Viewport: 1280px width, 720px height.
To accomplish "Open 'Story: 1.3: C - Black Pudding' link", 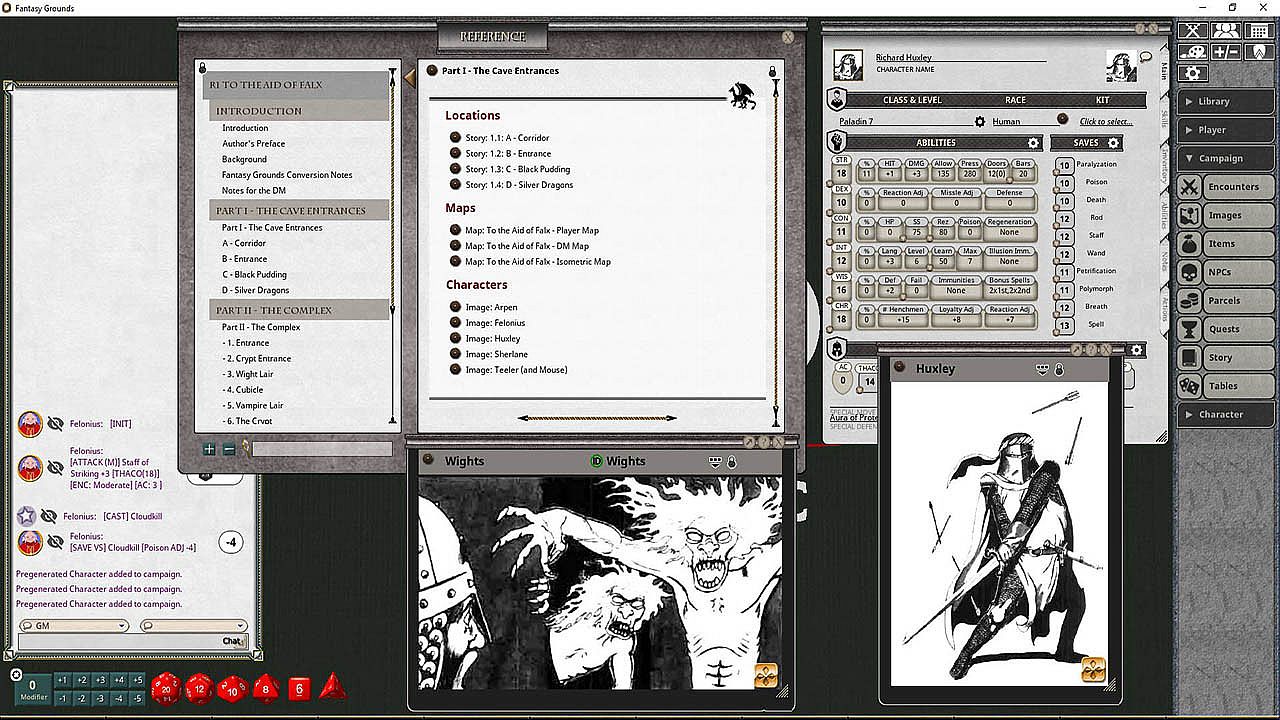I will click(x=517, y=169).
